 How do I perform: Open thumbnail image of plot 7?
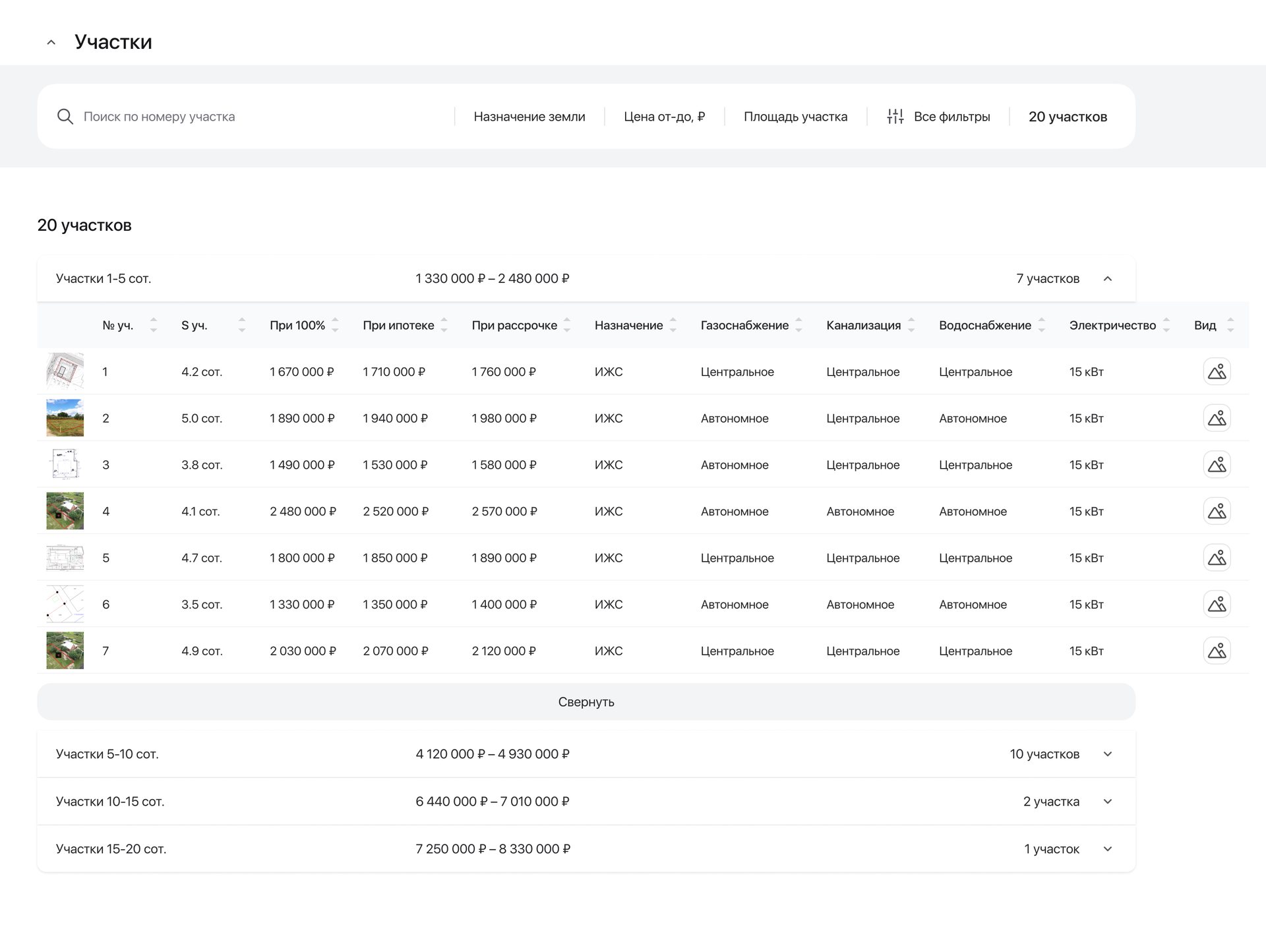point(65,650)
